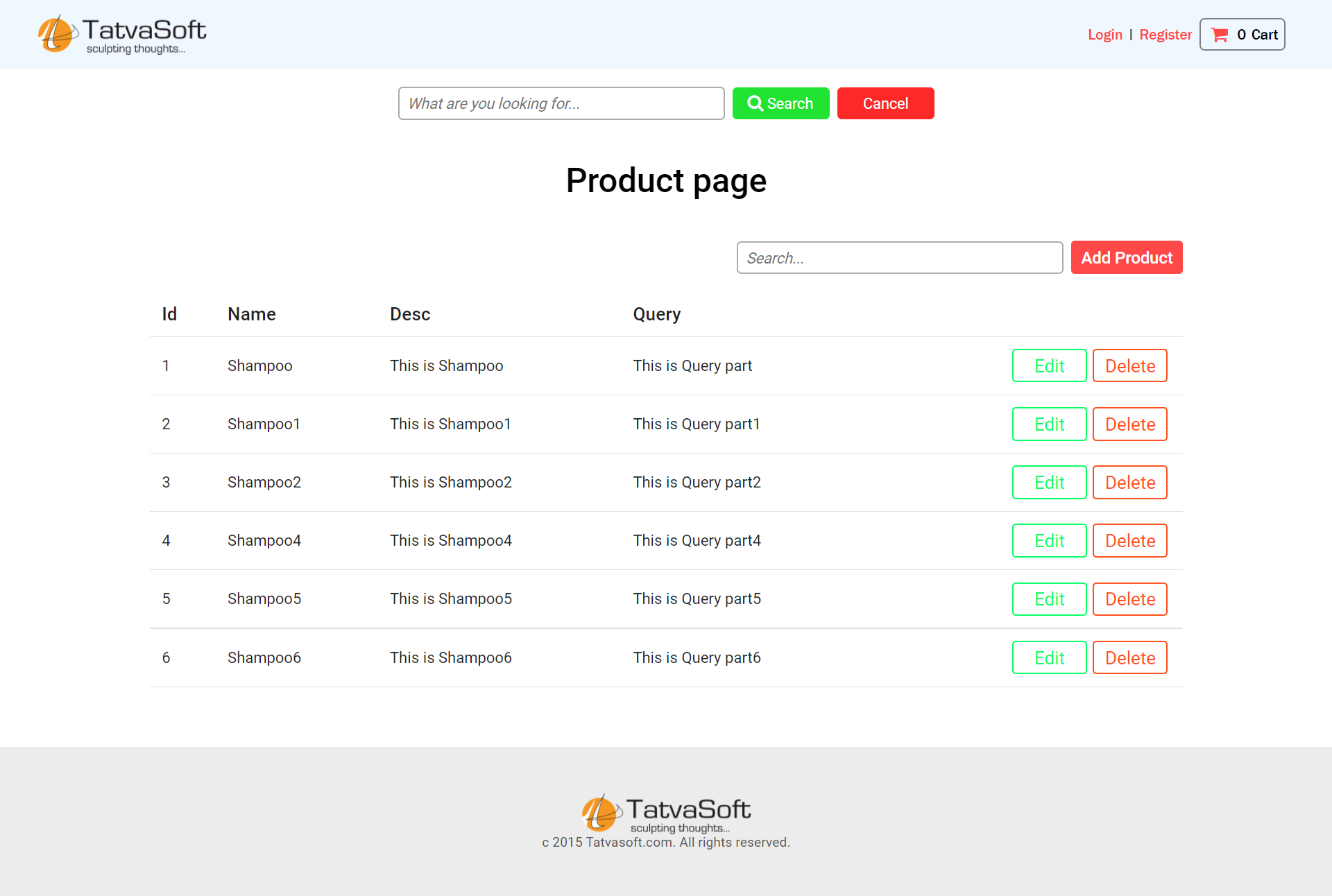Image resolution: width=1332 pixels, height=896 pixels.
Task: Click the Name column header
Action: pyautogui.click(x=251, y=313)
